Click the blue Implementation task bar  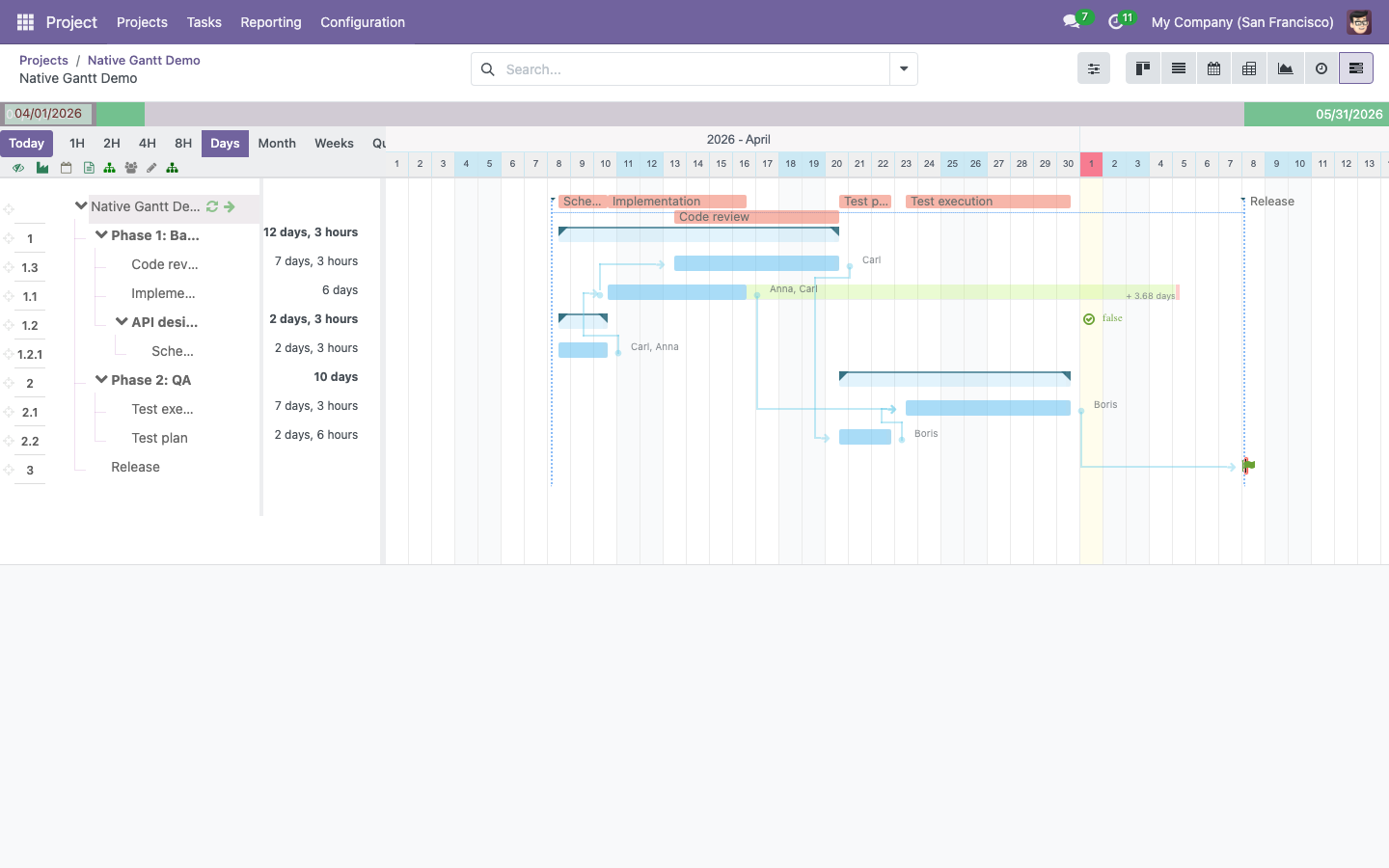tap(677, 292)
